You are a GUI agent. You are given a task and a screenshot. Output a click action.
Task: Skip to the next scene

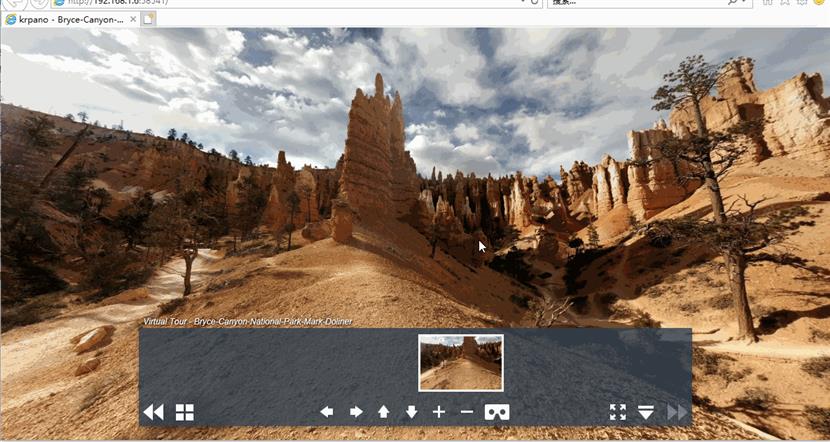(x=677, y=412)
